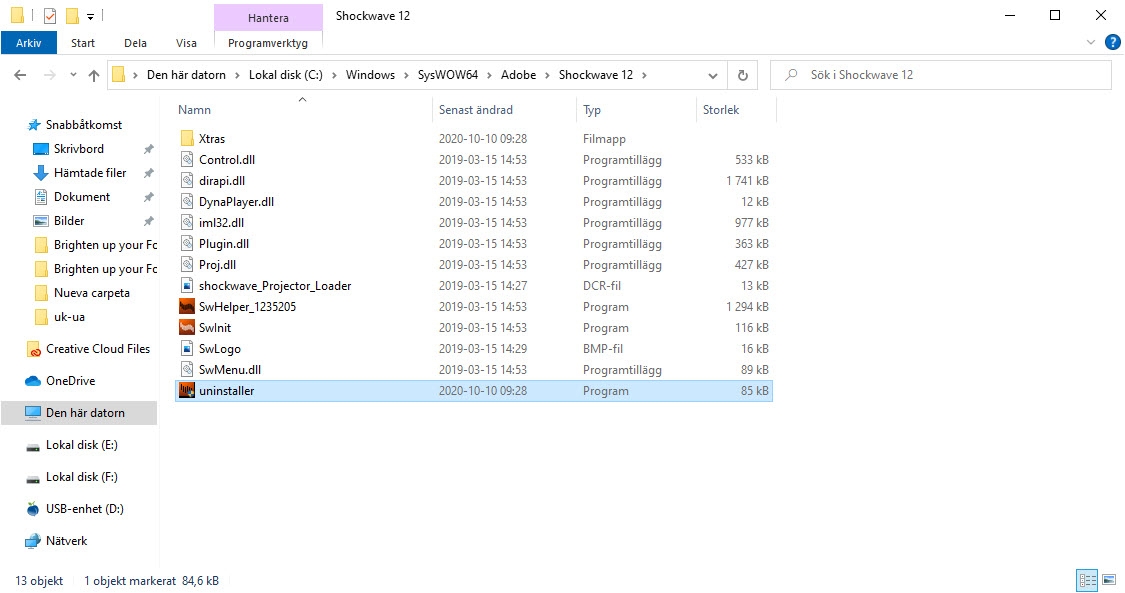Select Den här datorn in sidebar

click(x=79, y=413)
